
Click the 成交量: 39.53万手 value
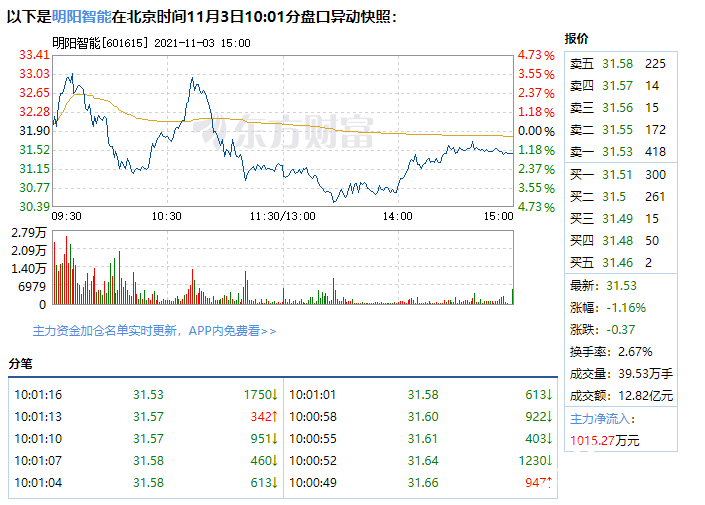coord(645,374)
